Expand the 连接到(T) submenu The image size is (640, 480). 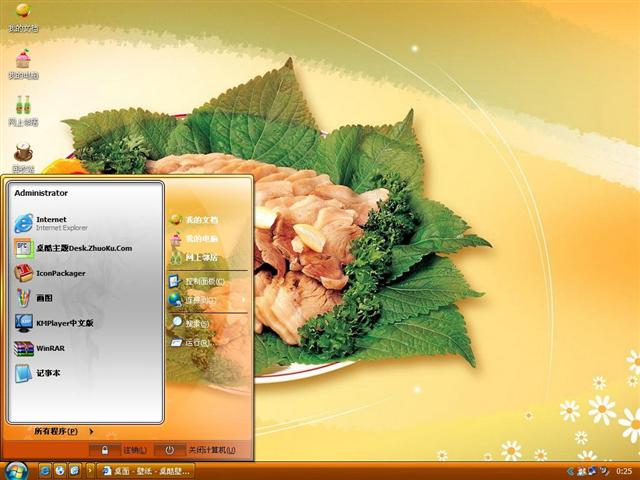201,299
